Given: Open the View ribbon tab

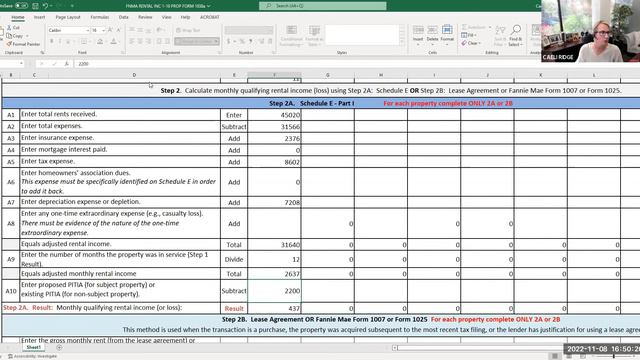Looking at the screenshot, I should click(167, 17).
